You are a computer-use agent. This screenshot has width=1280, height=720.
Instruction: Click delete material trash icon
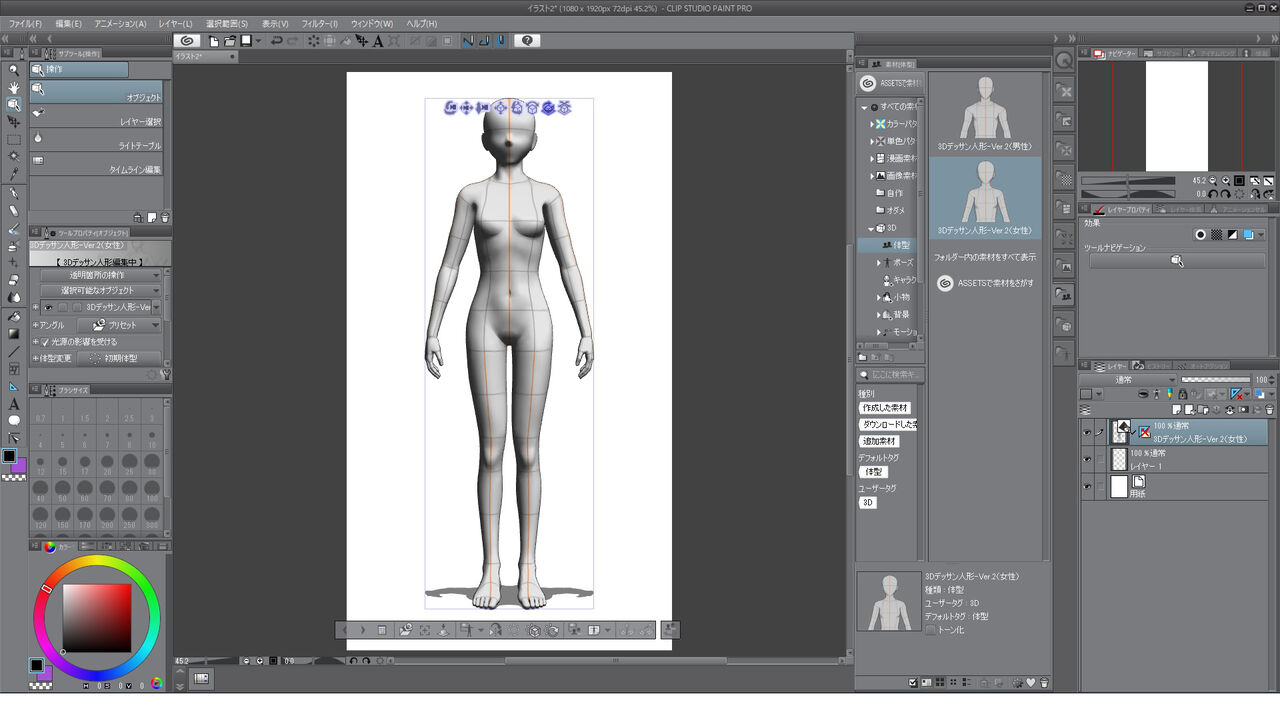[1044, 683]
